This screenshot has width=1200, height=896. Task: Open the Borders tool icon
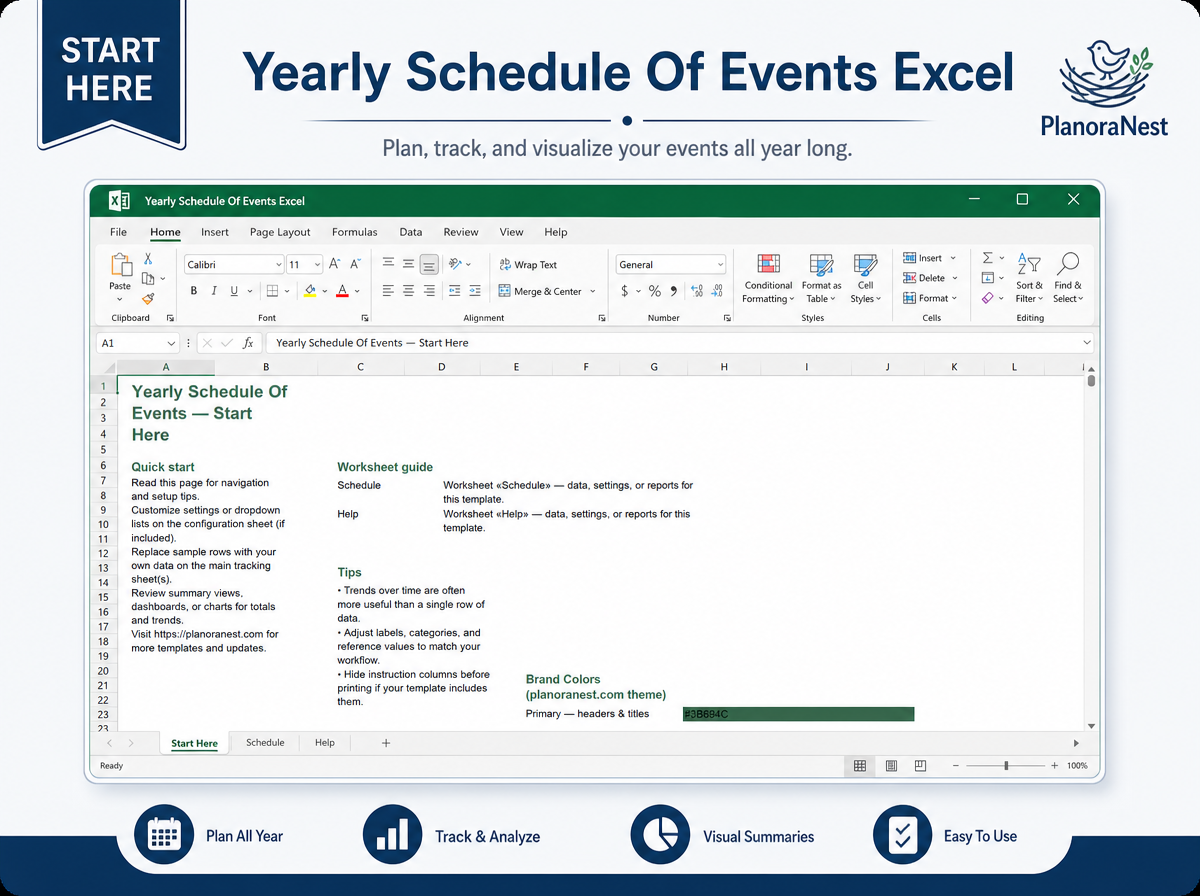coord(271,291)
